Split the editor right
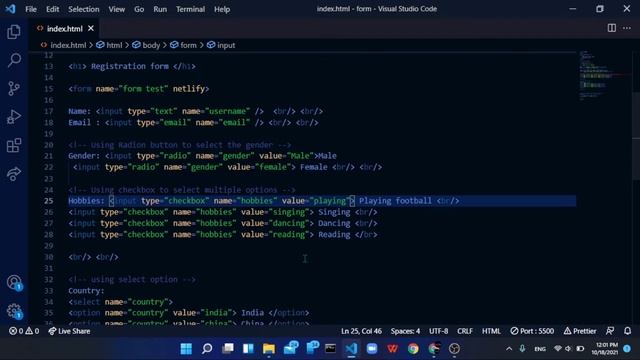Viewport: 640px width, 360px height. [x=611, y=28]
